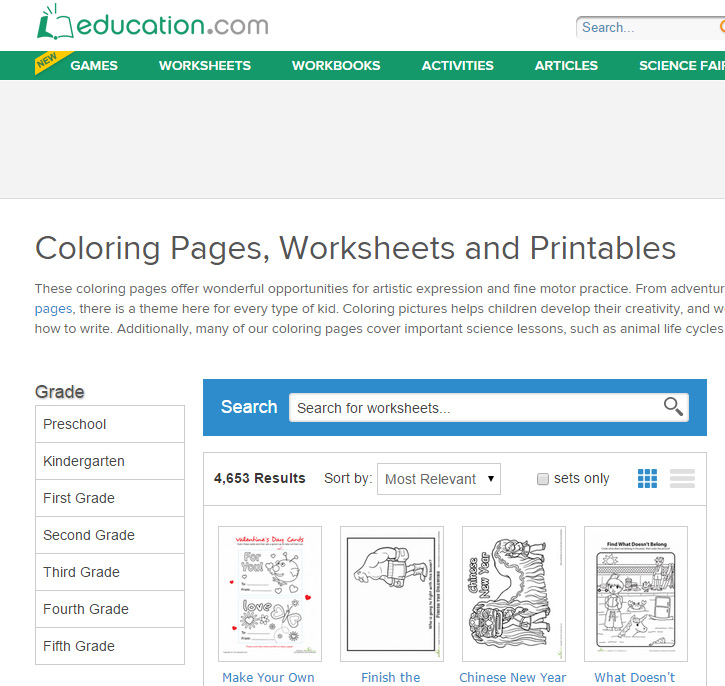
Task: Click the Search for worksheets input field
Action: click(475, 408)
